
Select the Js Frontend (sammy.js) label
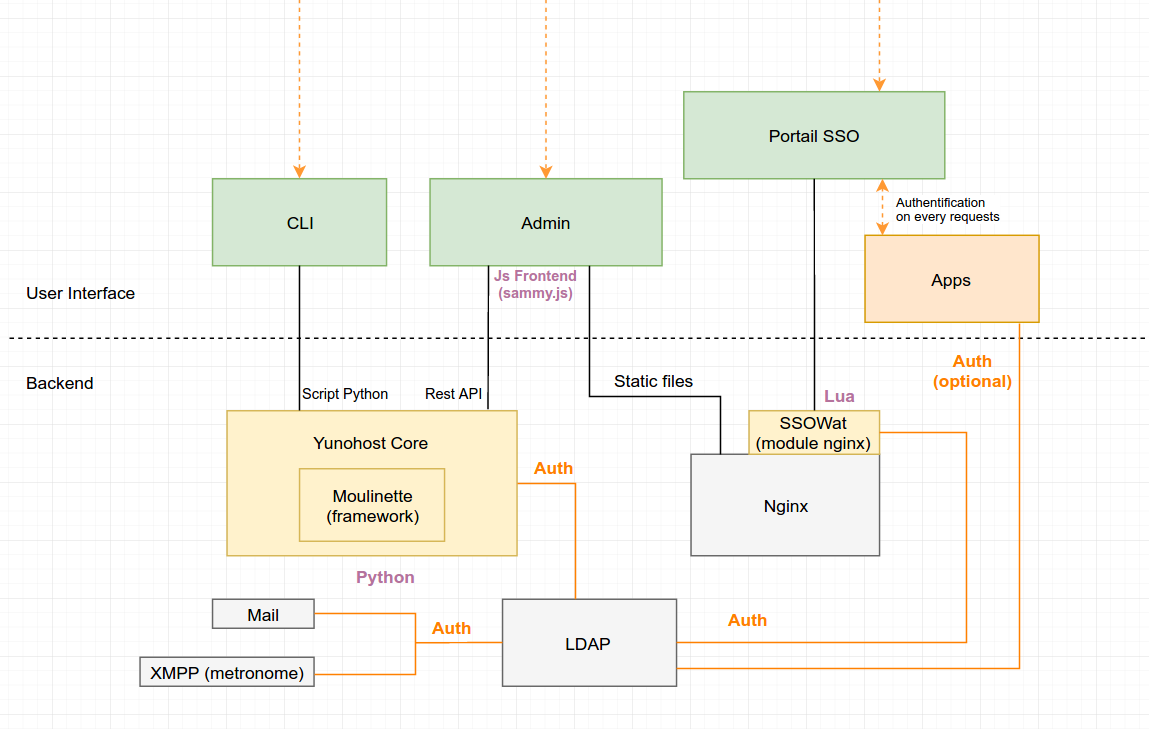(535, 284)
